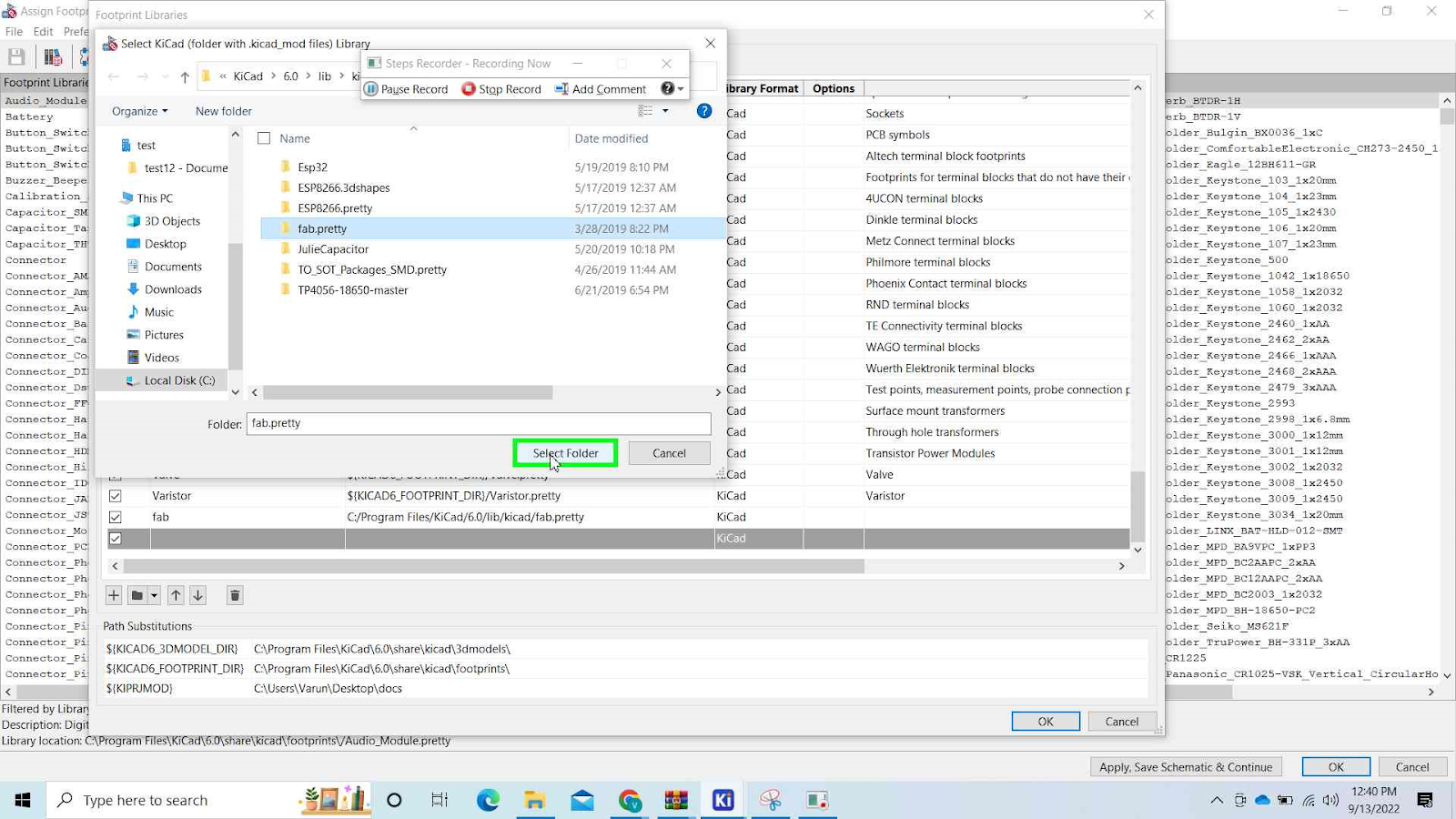Open the File menu in Assign Footprints

point(14,32)
